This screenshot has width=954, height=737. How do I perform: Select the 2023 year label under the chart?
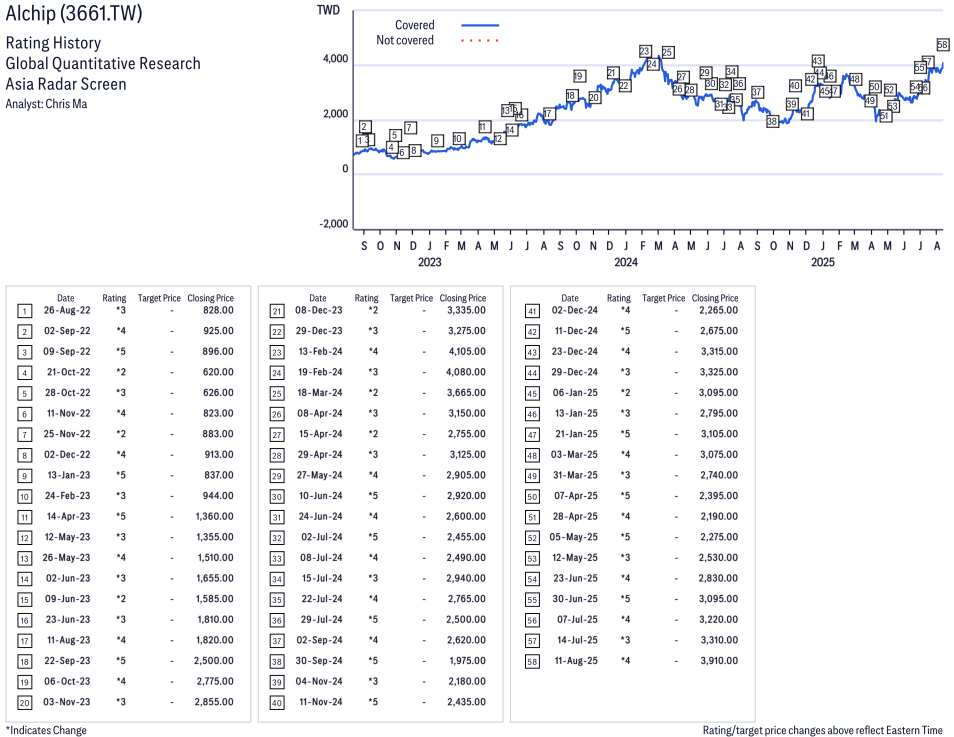tap(430, 262)
